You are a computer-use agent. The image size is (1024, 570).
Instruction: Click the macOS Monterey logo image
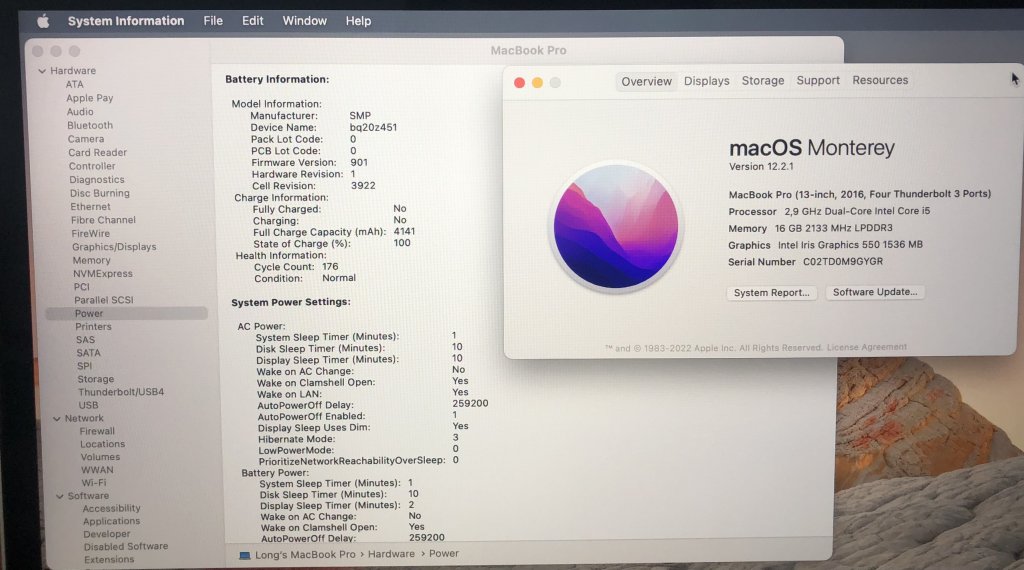pos(615,226)
